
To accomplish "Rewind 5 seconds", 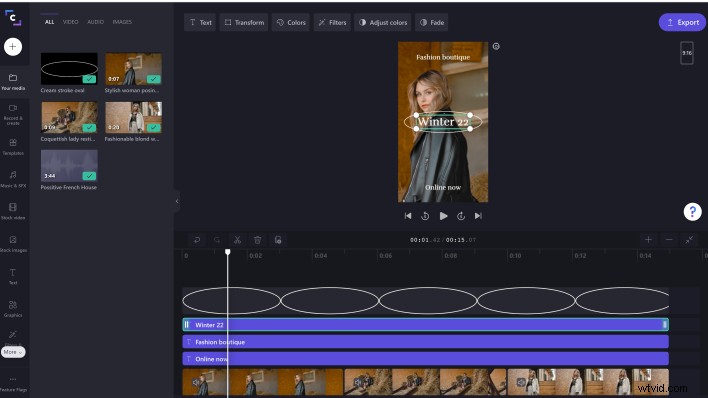I will tap(425, 216).
